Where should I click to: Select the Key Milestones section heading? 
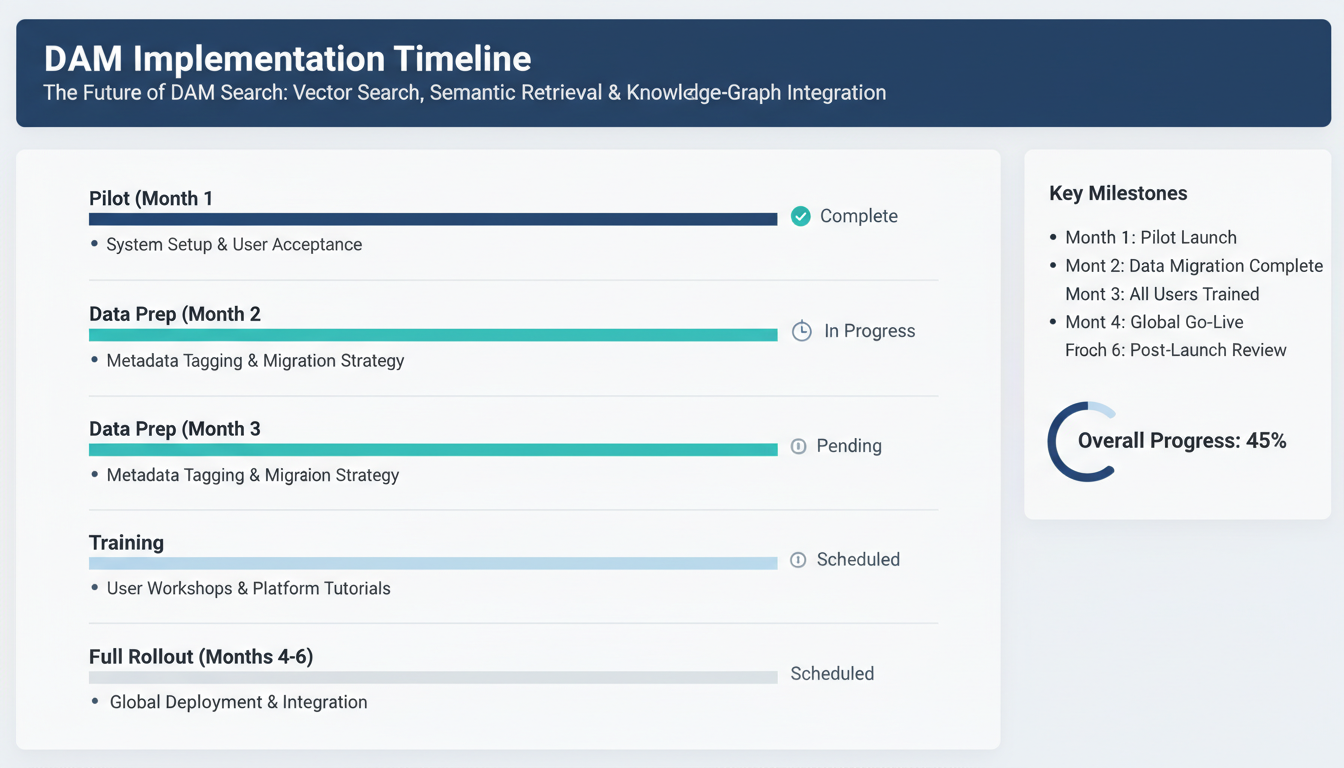click(1118, 193)
